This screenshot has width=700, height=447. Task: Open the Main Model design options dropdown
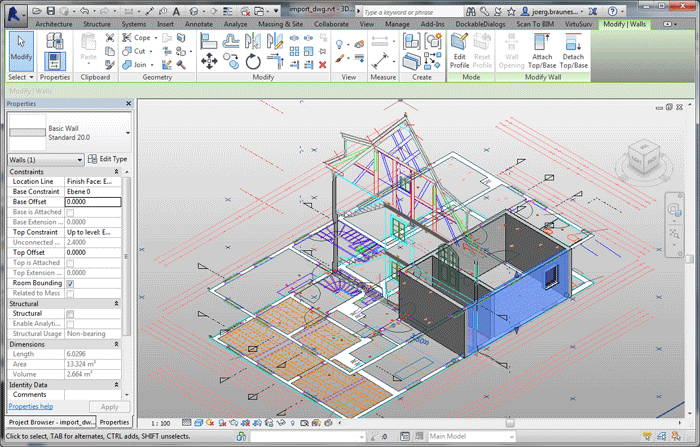pos(471,436)
